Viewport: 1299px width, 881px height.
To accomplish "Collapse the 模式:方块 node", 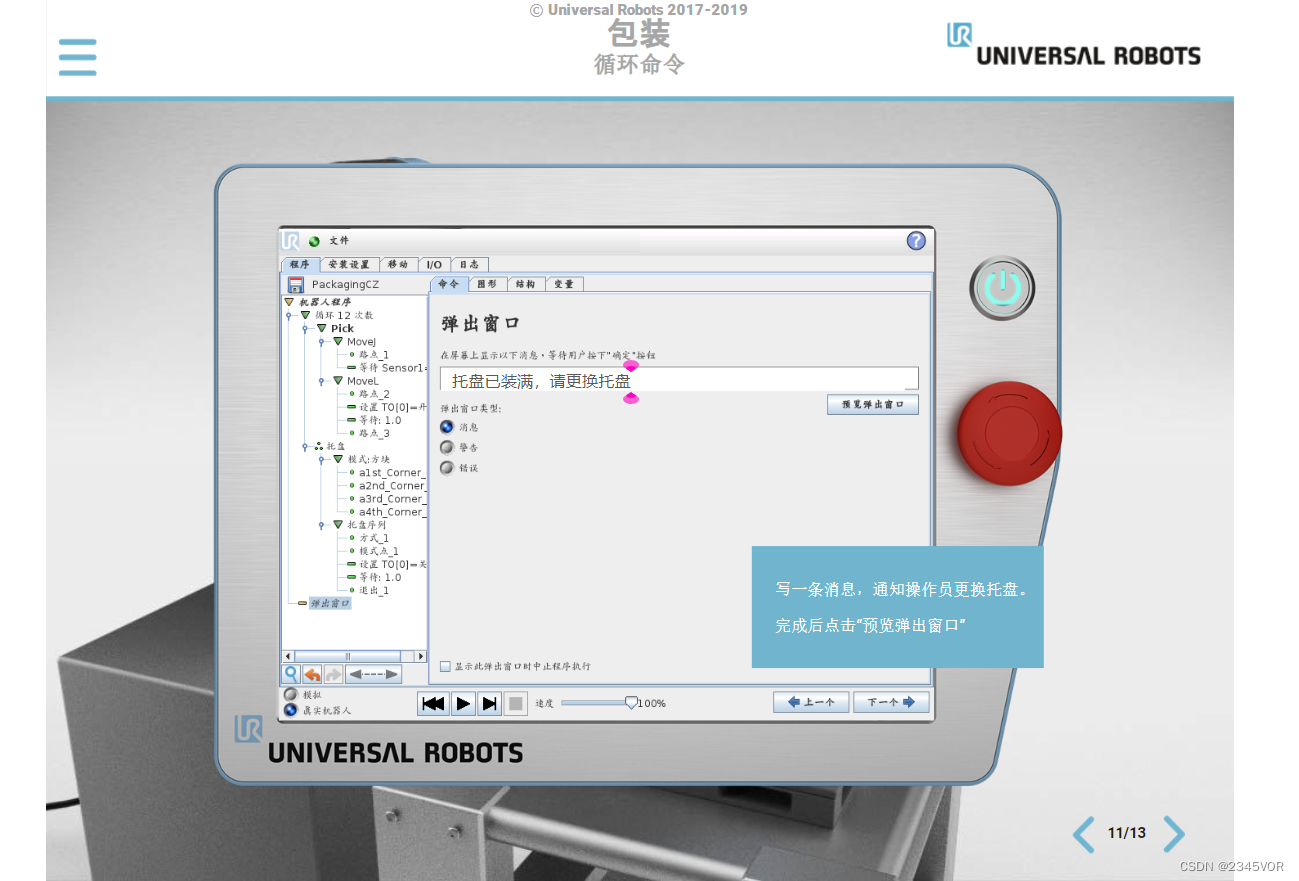I will (x=338, y=459).
